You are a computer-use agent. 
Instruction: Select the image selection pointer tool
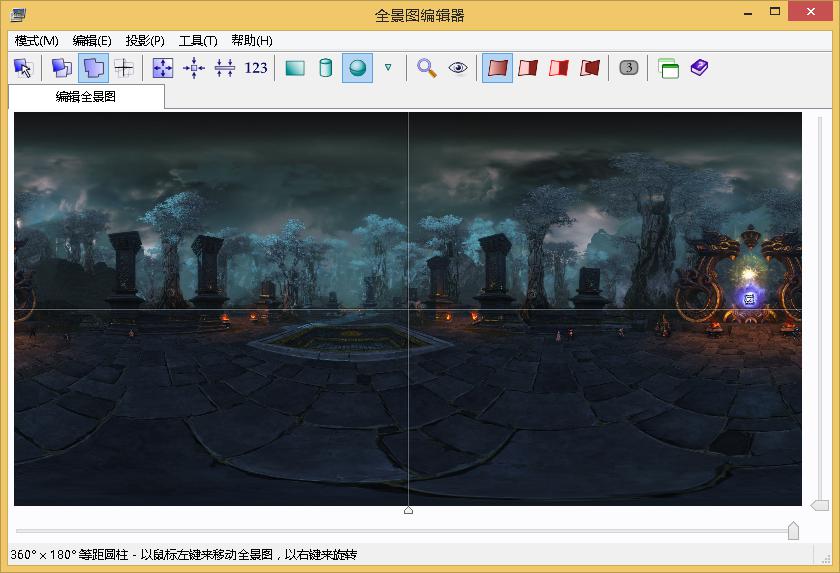(23, 68)
